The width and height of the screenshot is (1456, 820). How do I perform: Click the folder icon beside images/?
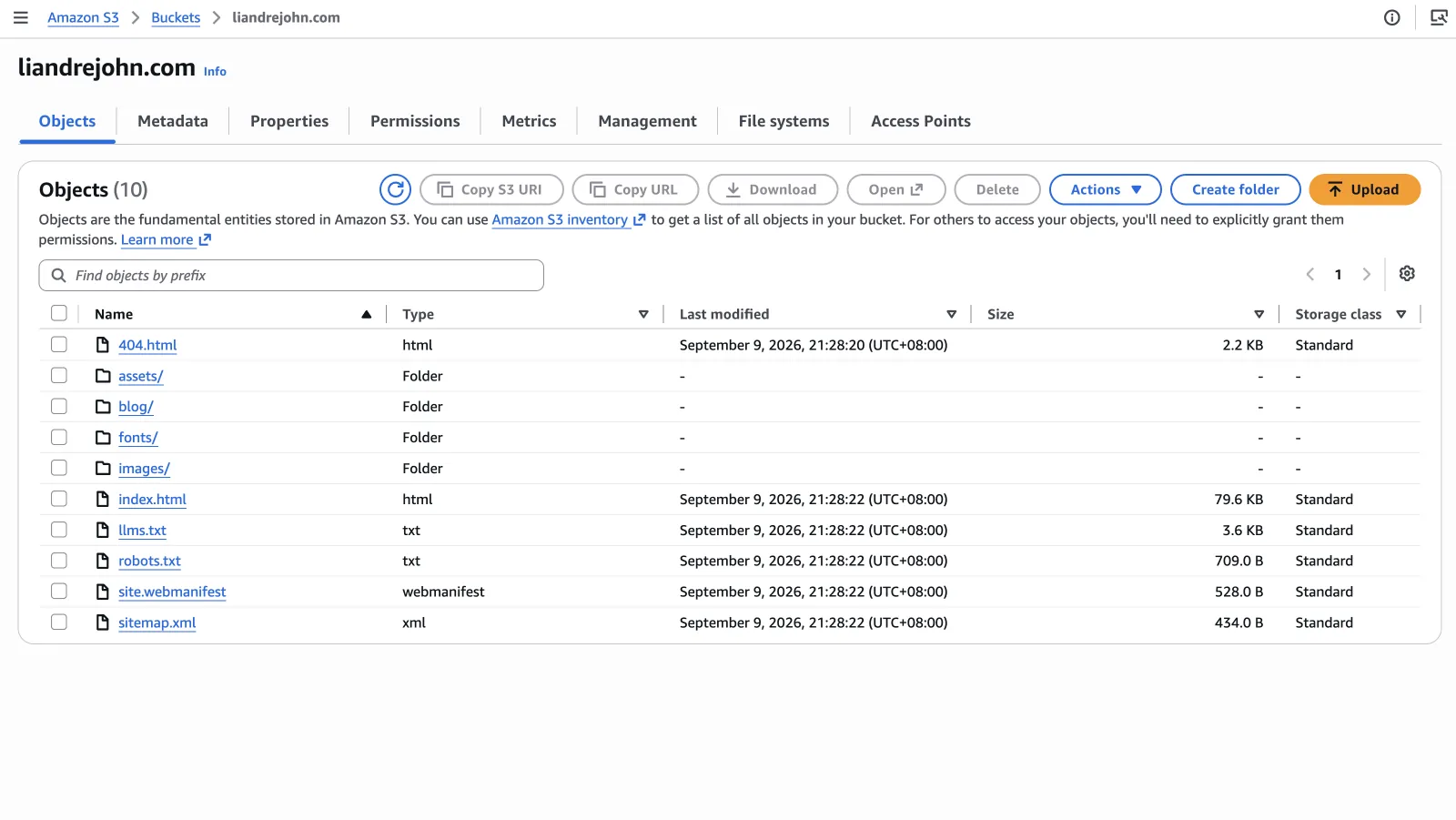tap(103, 469)
